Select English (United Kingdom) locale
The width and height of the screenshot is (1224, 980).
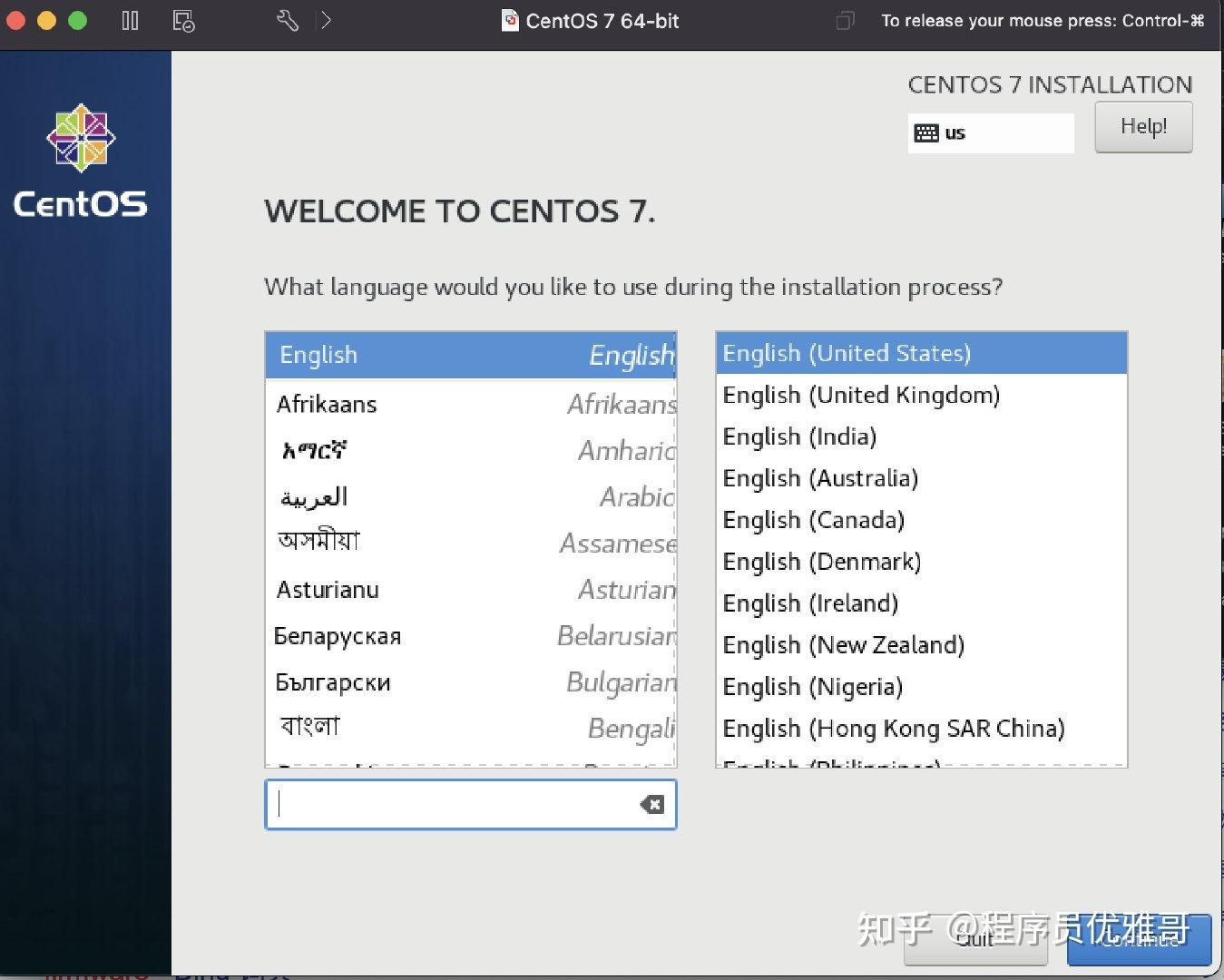(x=860, y=395)
